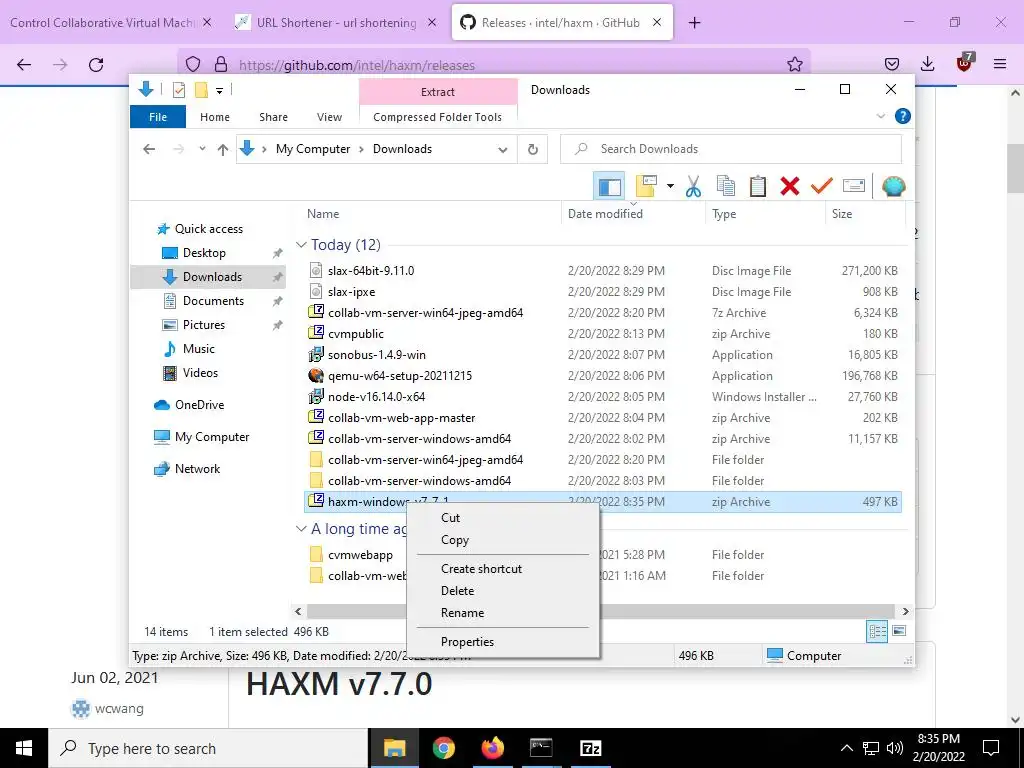Collapse the A long time ago group
Image resolution: width=1024 pixels, height=768 pixels.
click(x=301, y=529)
